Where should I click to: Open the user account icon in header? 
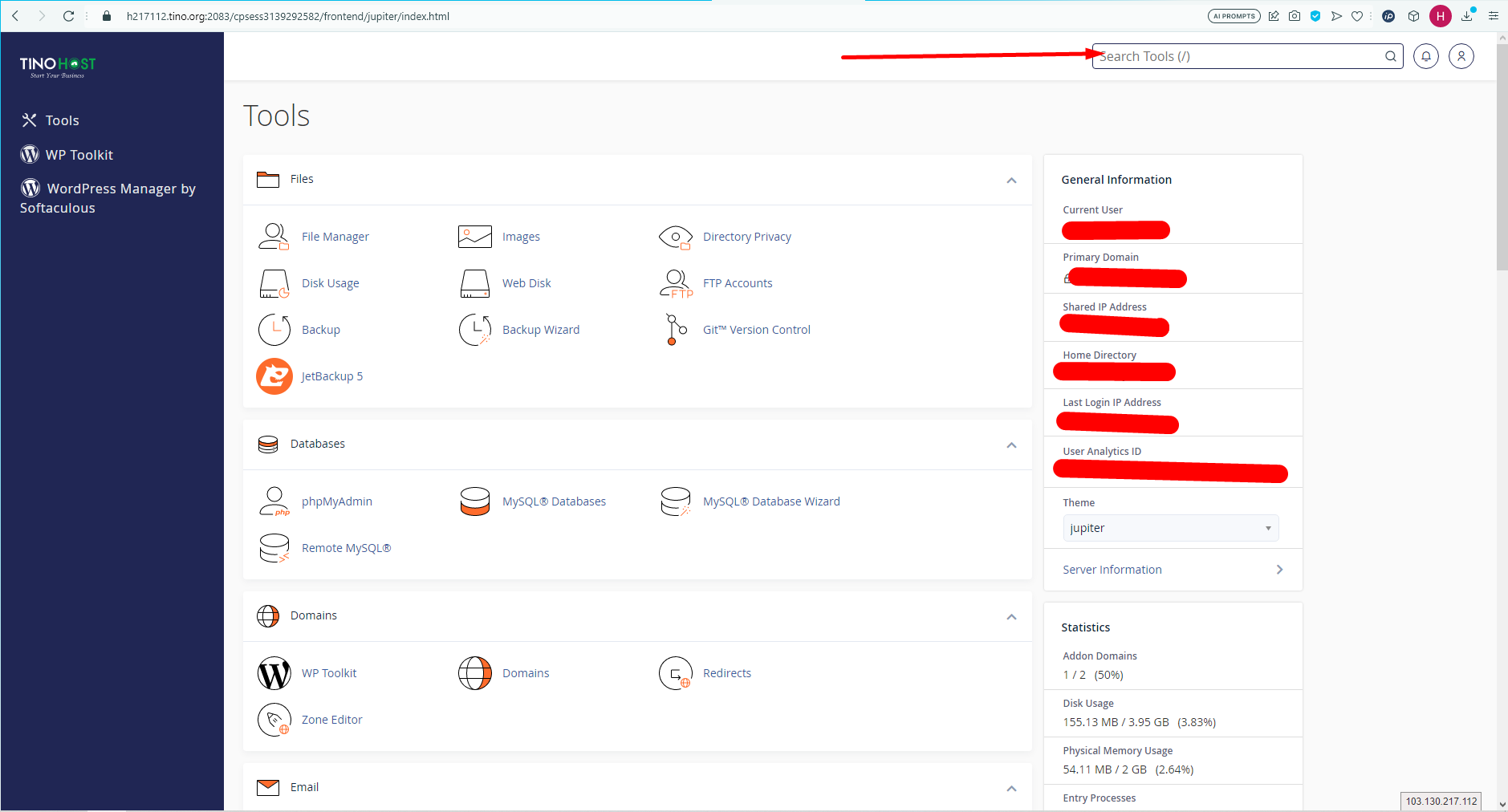pyautogui.click(x=1461, y=56)
